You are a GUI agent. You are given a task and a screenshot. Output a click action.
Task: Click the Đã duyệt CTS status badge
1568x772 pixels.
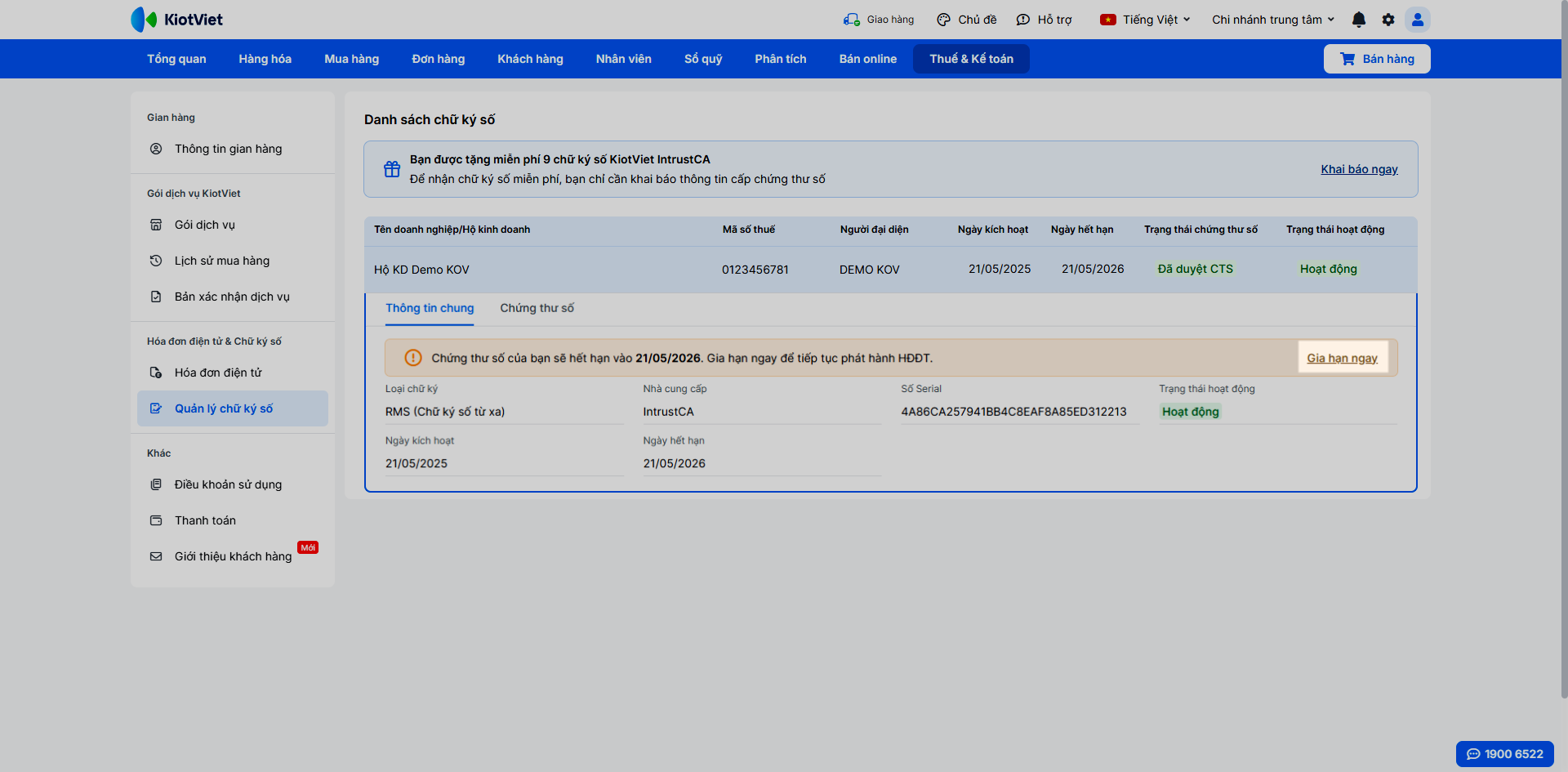click(1196, 269)
